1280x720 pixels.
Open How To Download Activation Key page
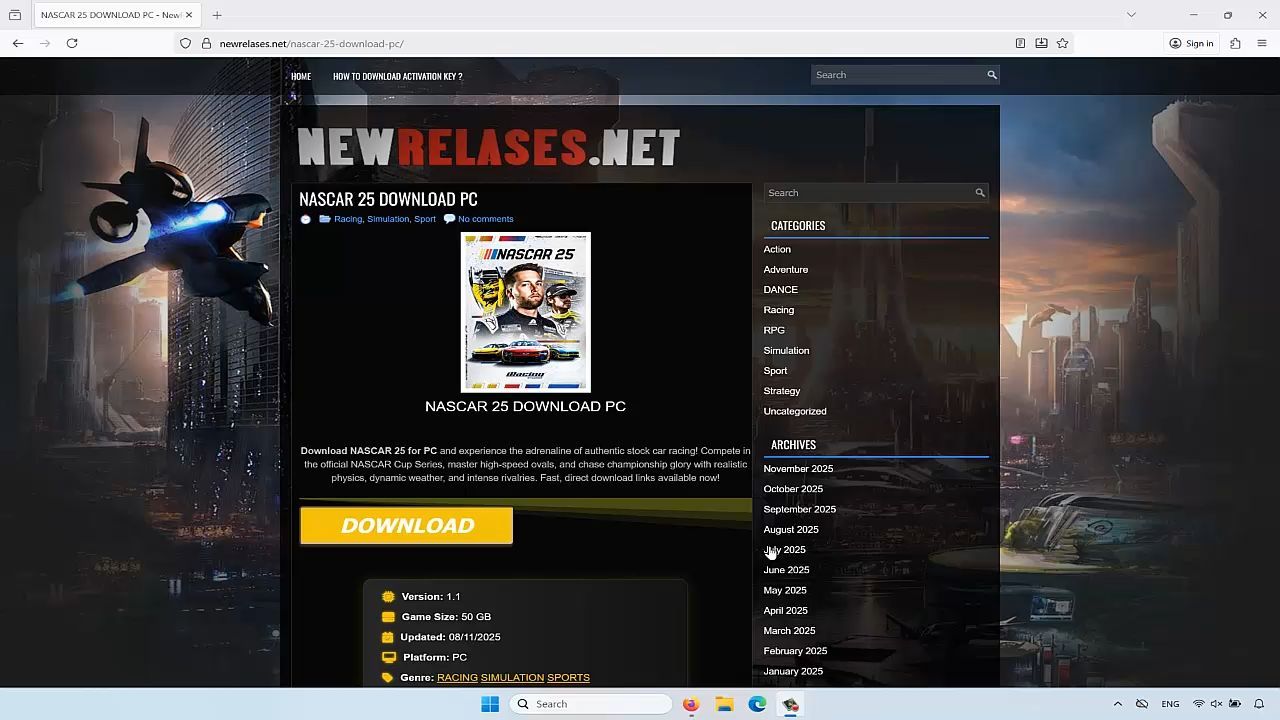point(397,76)
